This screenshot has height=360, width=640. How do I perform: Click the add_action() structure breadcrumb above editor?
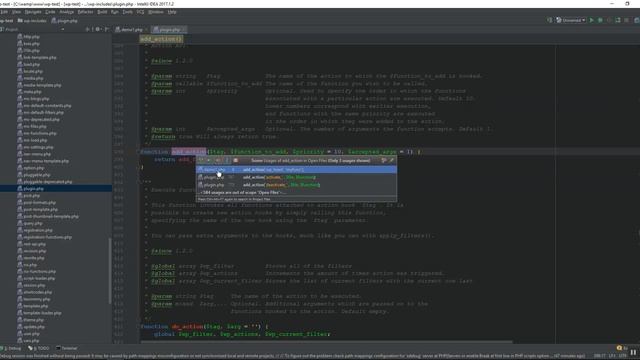point(161,39)
